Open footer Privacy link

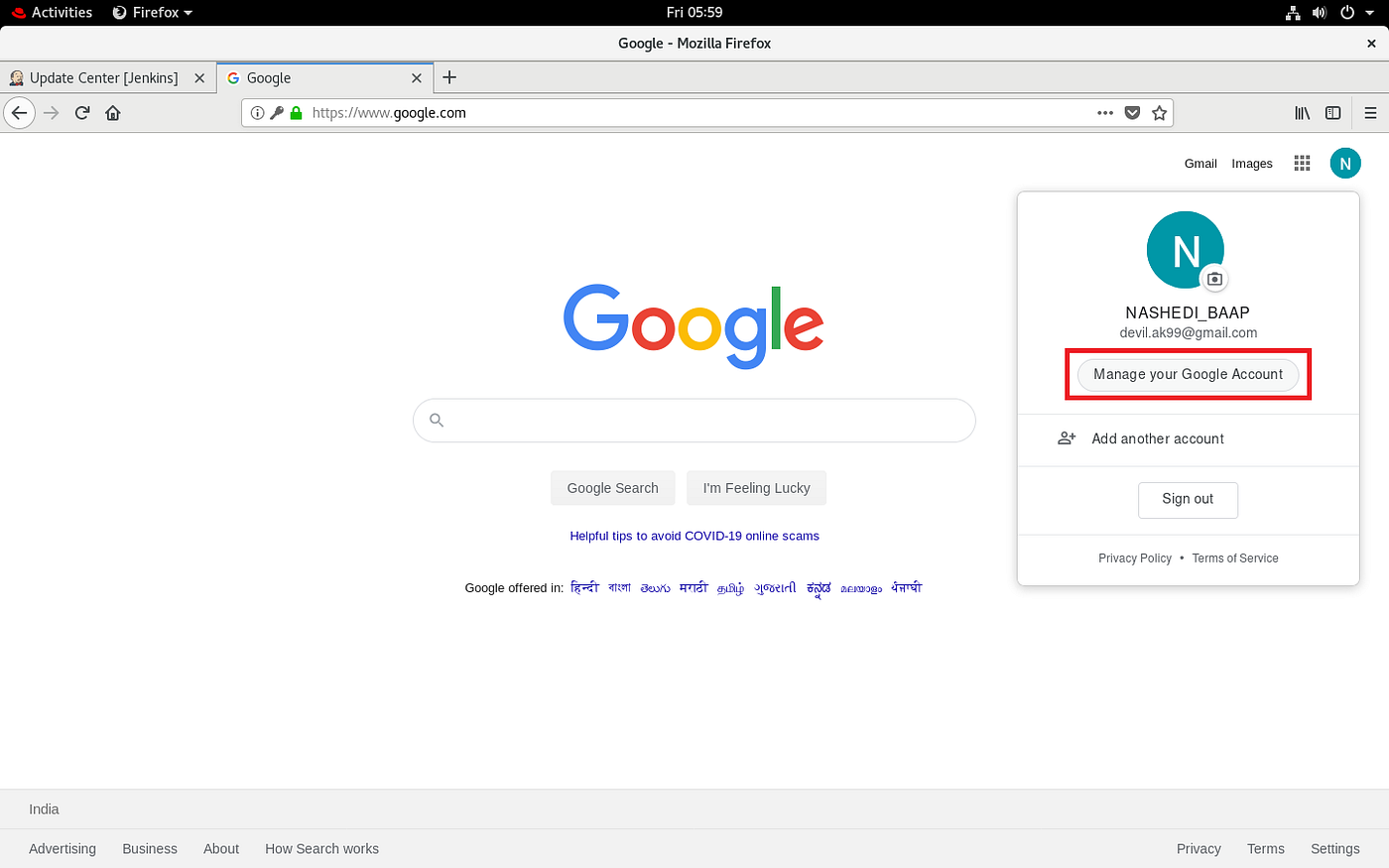(x=1199, y=849)
